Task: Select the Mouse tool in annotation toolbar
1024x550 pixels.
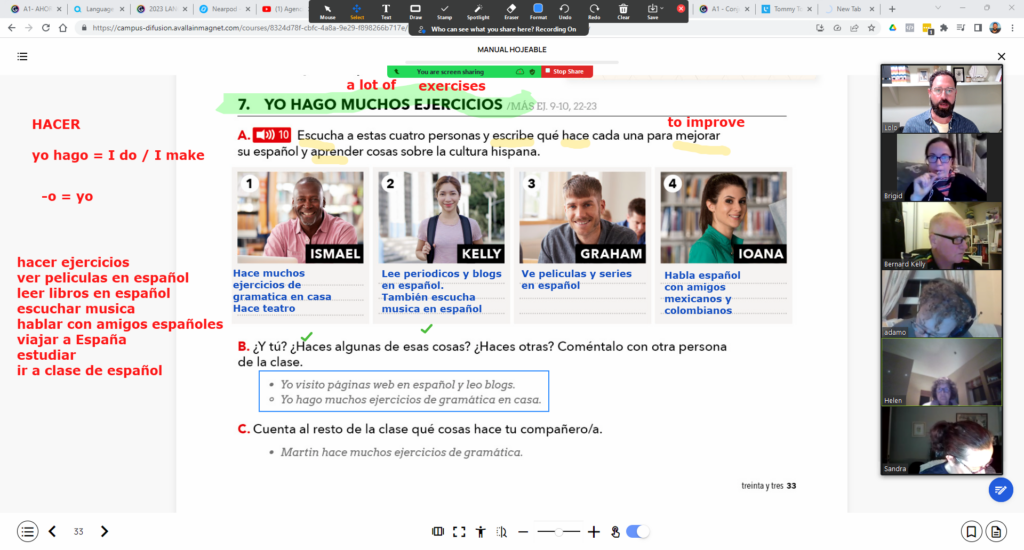Action: 327,11
